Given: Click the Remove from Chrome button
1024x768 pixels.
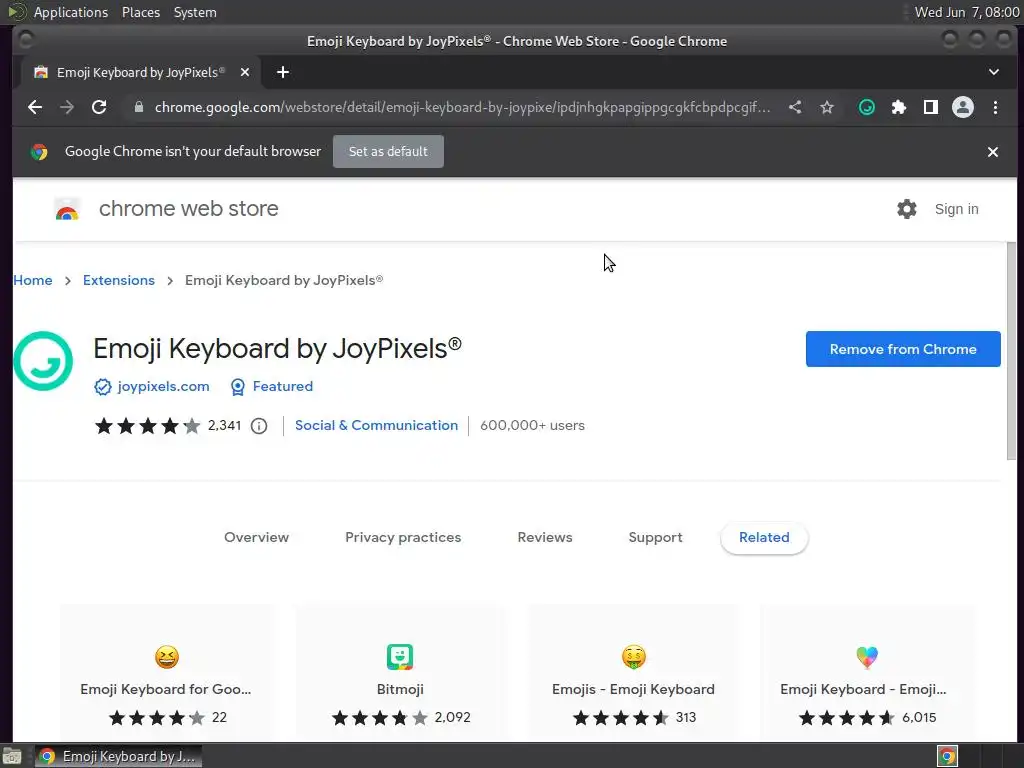Looking at the screenshot, I should tap(903, 349).
